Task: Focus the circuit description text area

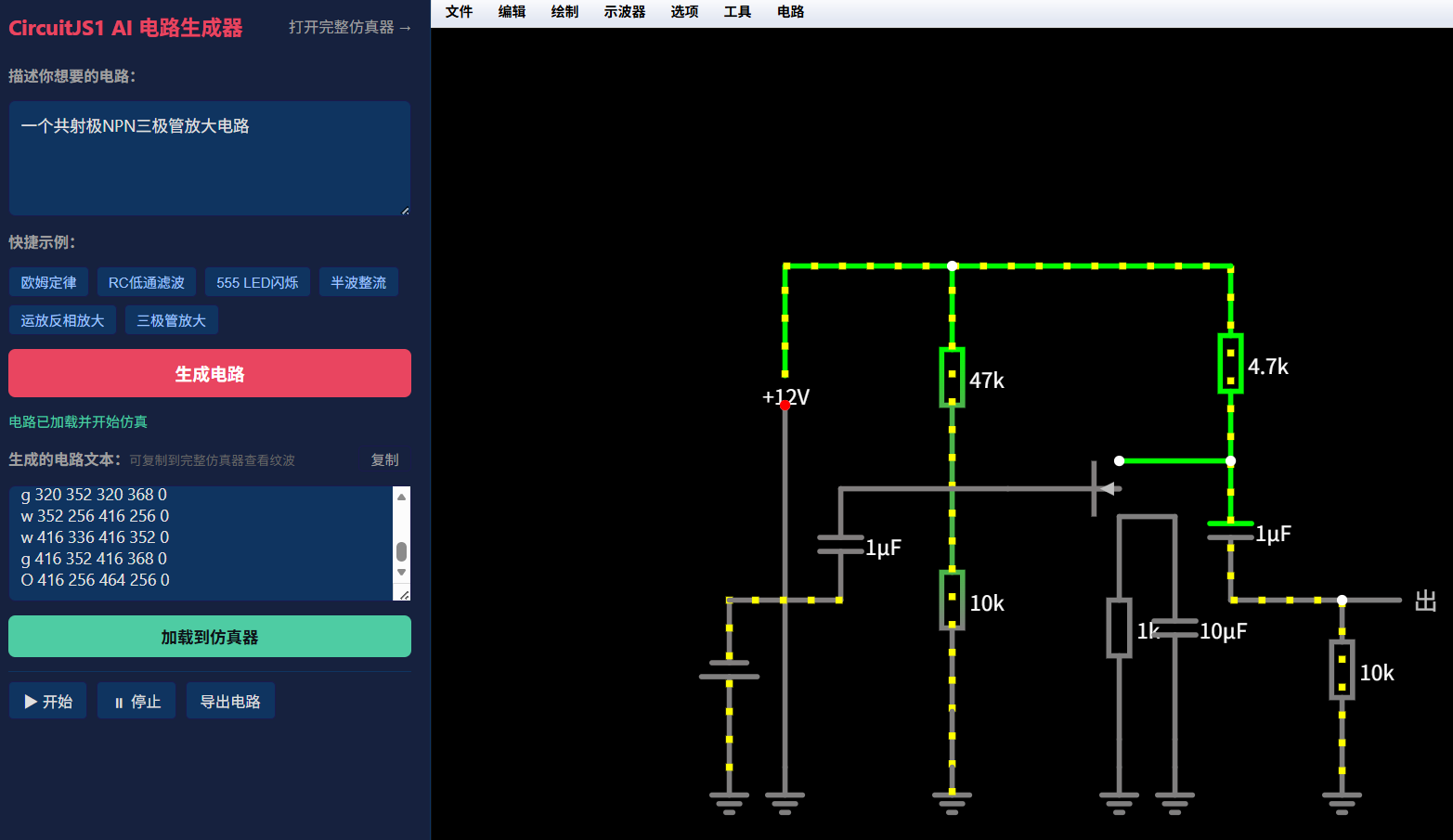Action: pos(210,159)
